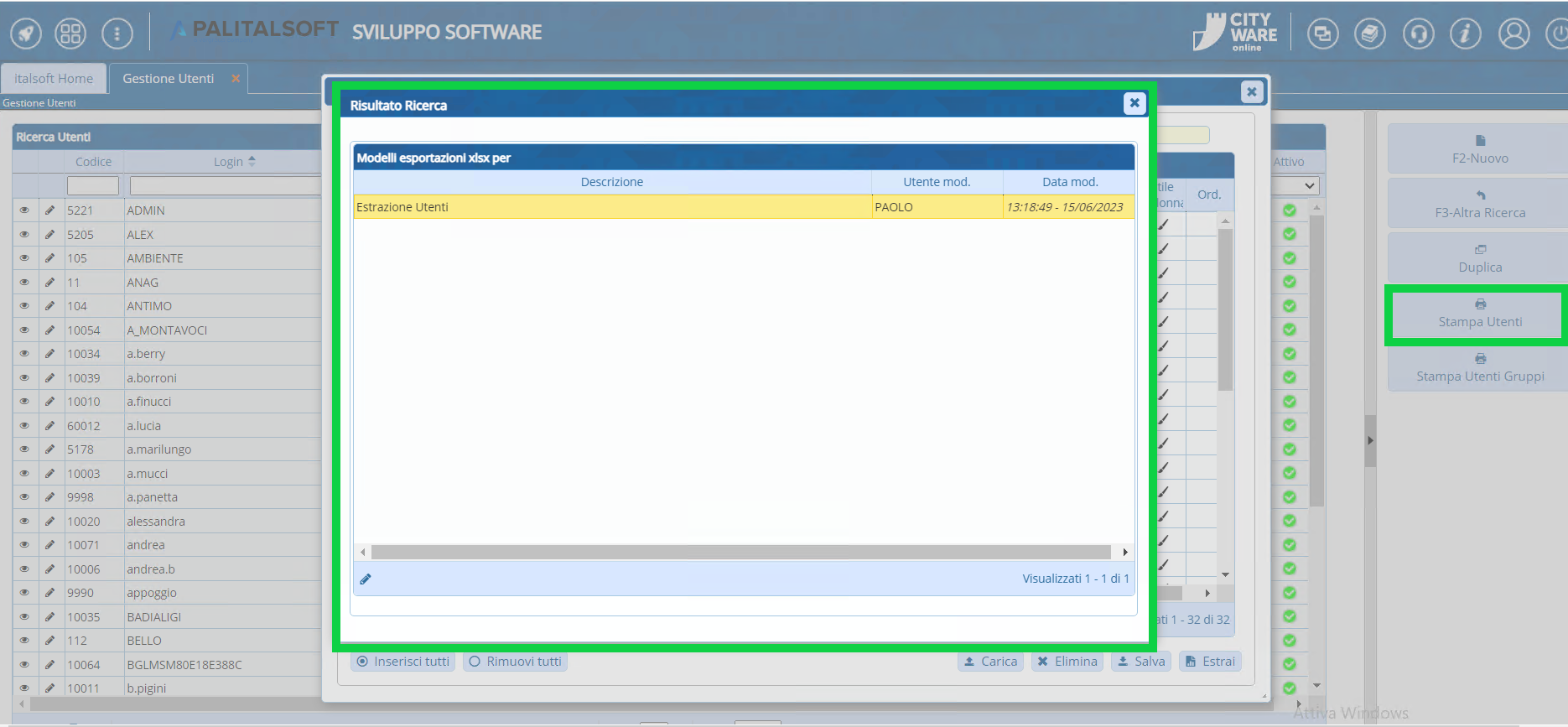Screen dimensions: 1568x727
Task: Open the user profile icon
Action: pyautogui.click(x=1513, y=34)
